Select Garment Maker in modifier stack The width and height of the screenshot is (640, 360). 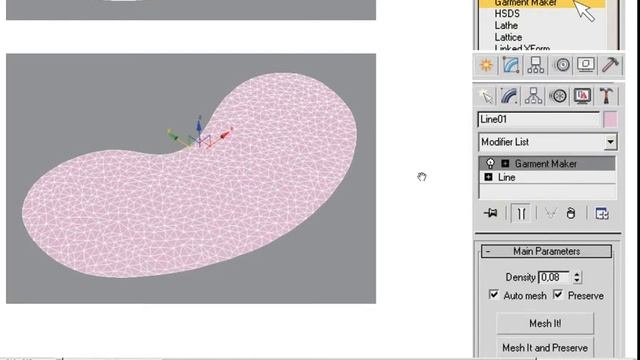(547, 164)
